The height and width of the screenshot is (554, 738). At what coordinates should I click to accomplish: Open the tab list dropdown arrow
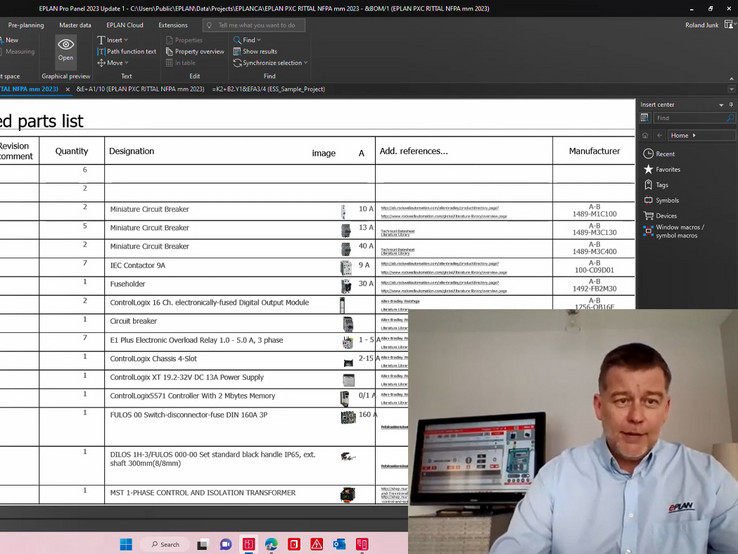tap(731, 89)
